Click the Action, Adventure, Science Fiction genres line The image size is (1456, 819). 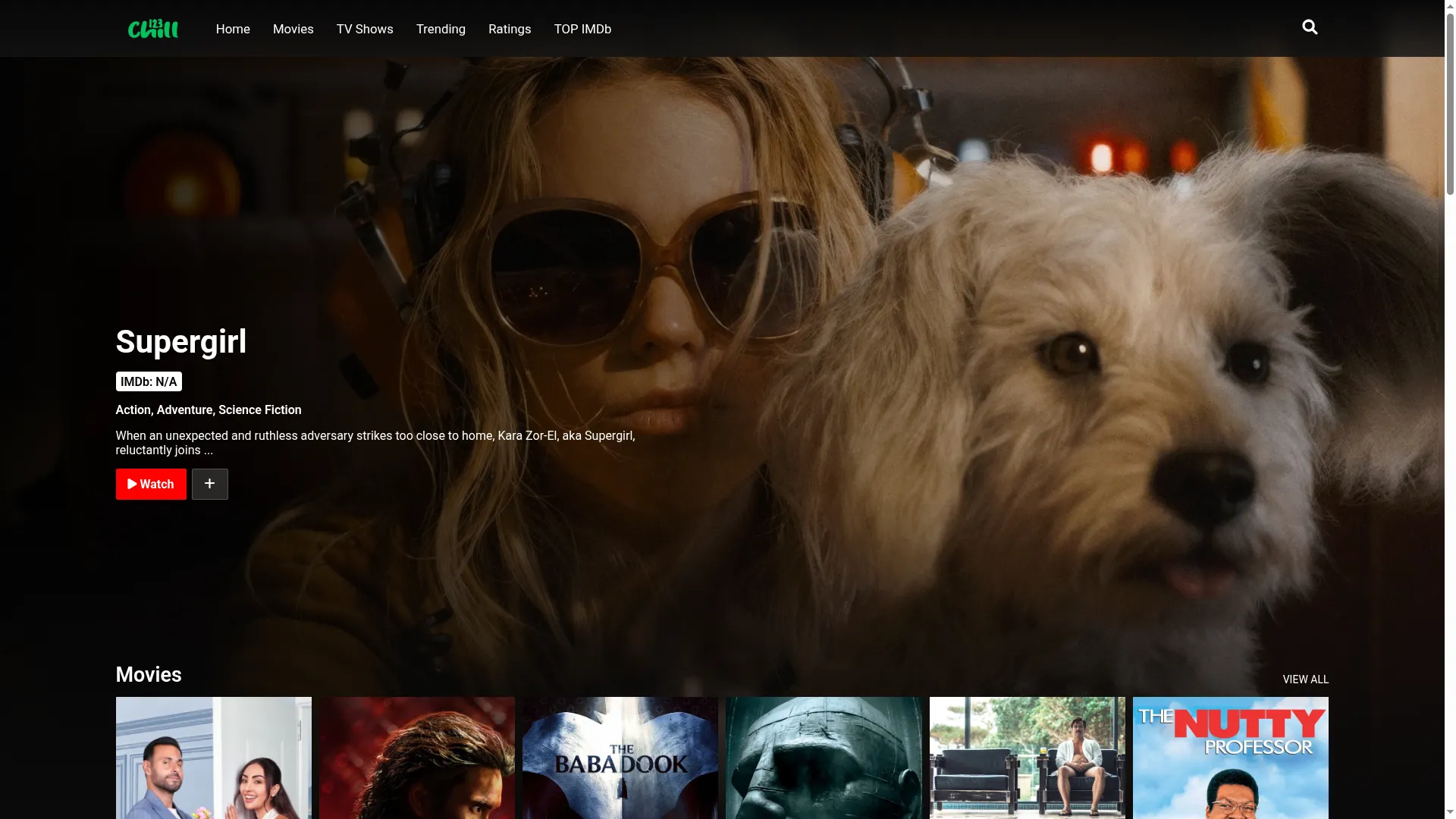(x=209, y=409)
